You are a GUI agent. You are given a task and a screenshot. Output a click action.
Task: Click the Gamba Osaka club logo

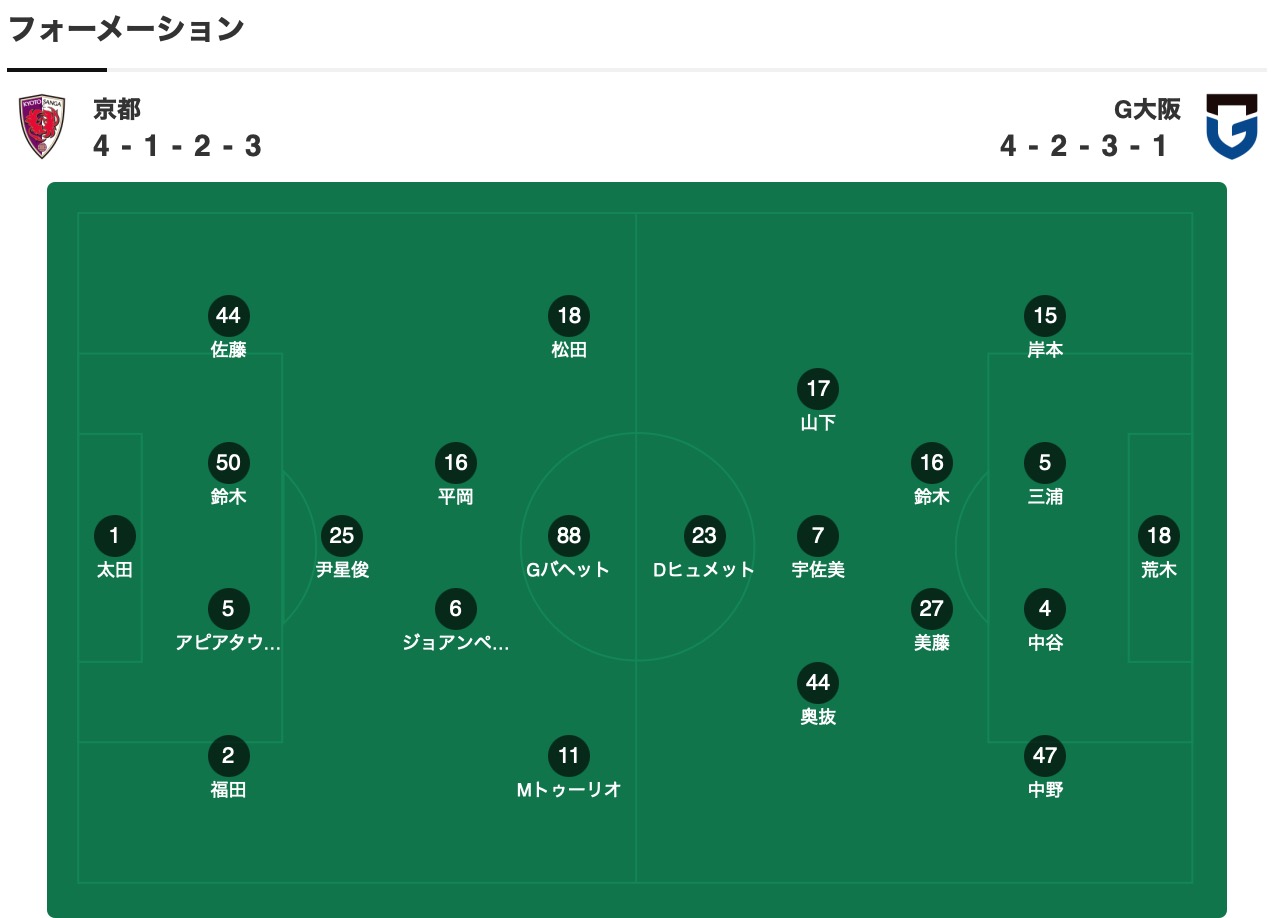pyautogui.click(x=1231, y=126)
